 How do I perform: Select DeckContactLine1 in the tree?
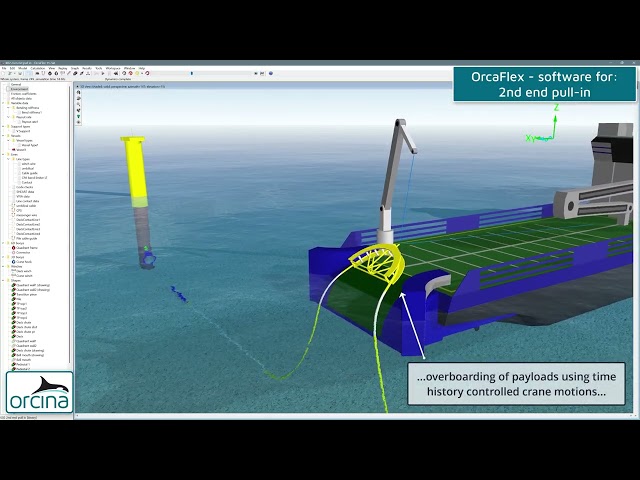[x=28, y=220]
